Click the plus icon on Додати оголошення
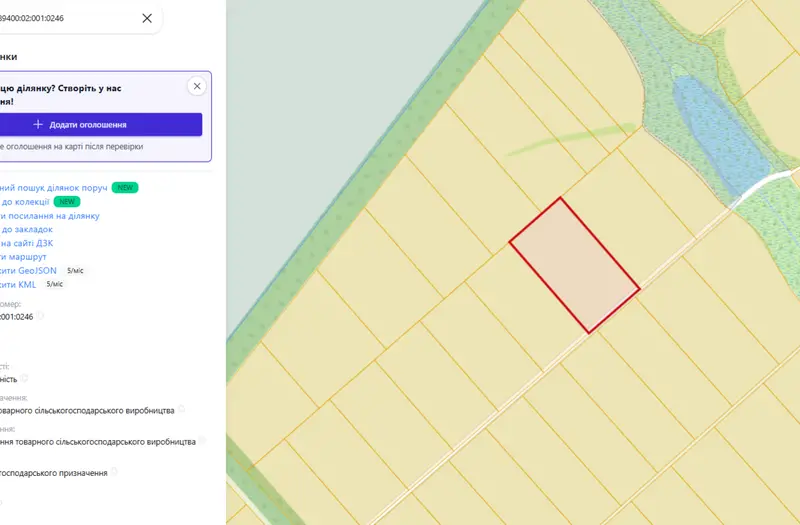This screenshot has width=800, height=525. pyautogui.click(x=38, y=124)
